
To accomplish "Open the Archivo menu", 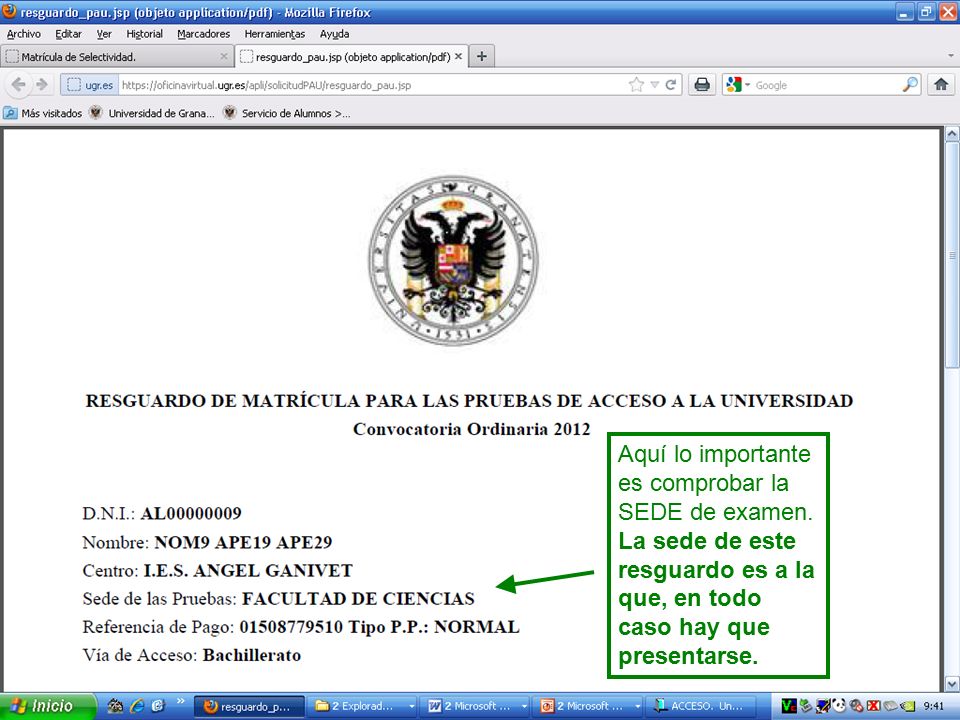I will (23, 34).
